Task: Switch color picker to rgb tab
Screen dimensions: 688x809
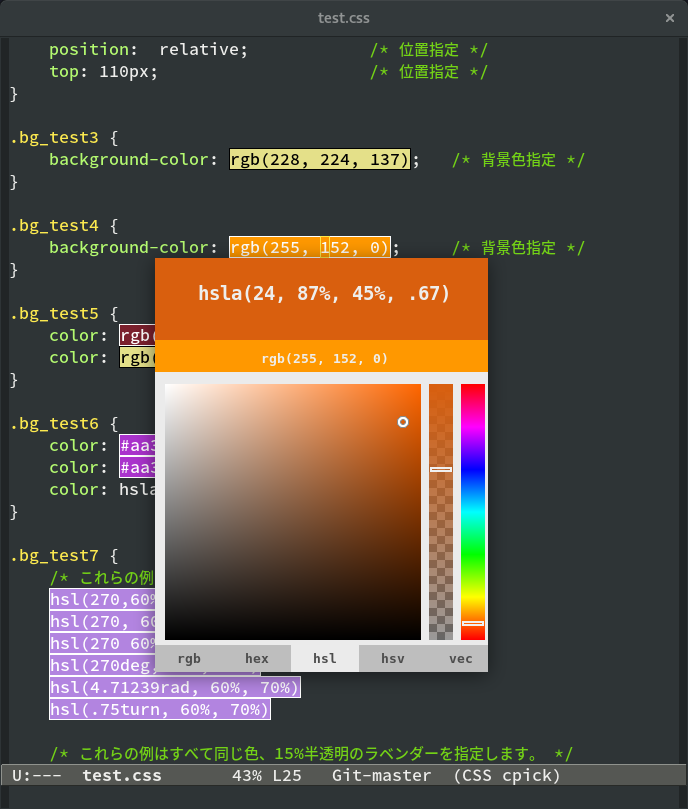Action: (x=189, y=658)
